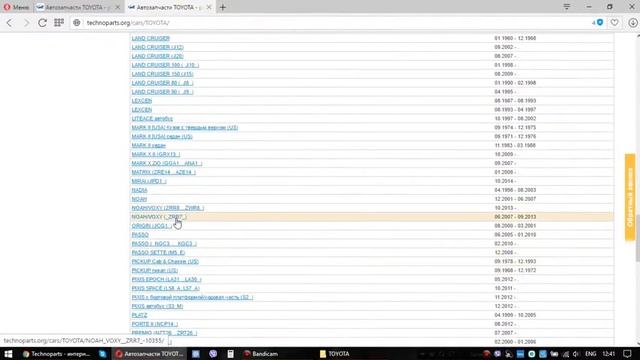640x360 pixels.
Task: Go forward with the forward arrow
Action: [x=26, y=23]
